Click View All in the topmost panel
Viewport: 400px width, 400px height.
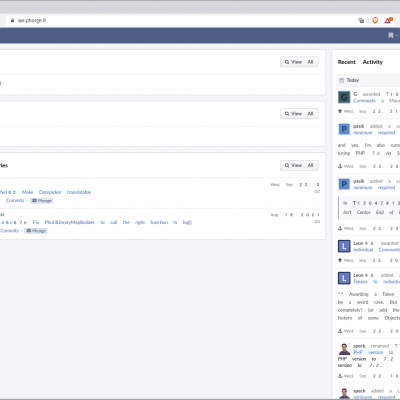tap(299, 62)
